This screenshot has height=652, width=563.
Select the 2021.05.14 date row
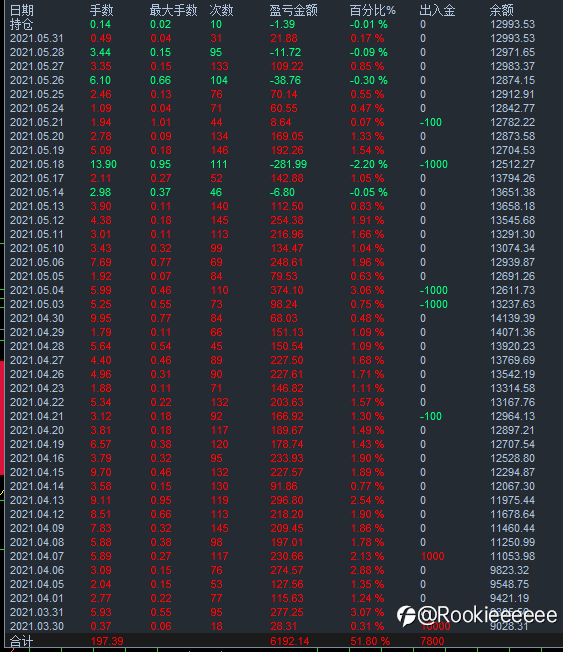point(37,193)
